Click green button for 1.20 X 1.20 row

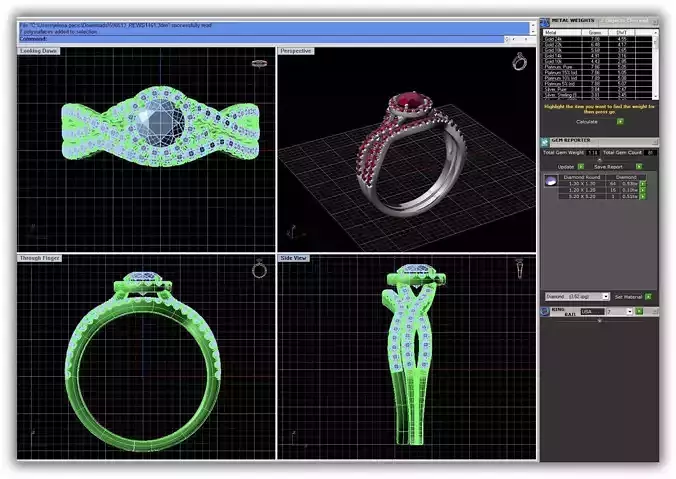coord(643,190)
